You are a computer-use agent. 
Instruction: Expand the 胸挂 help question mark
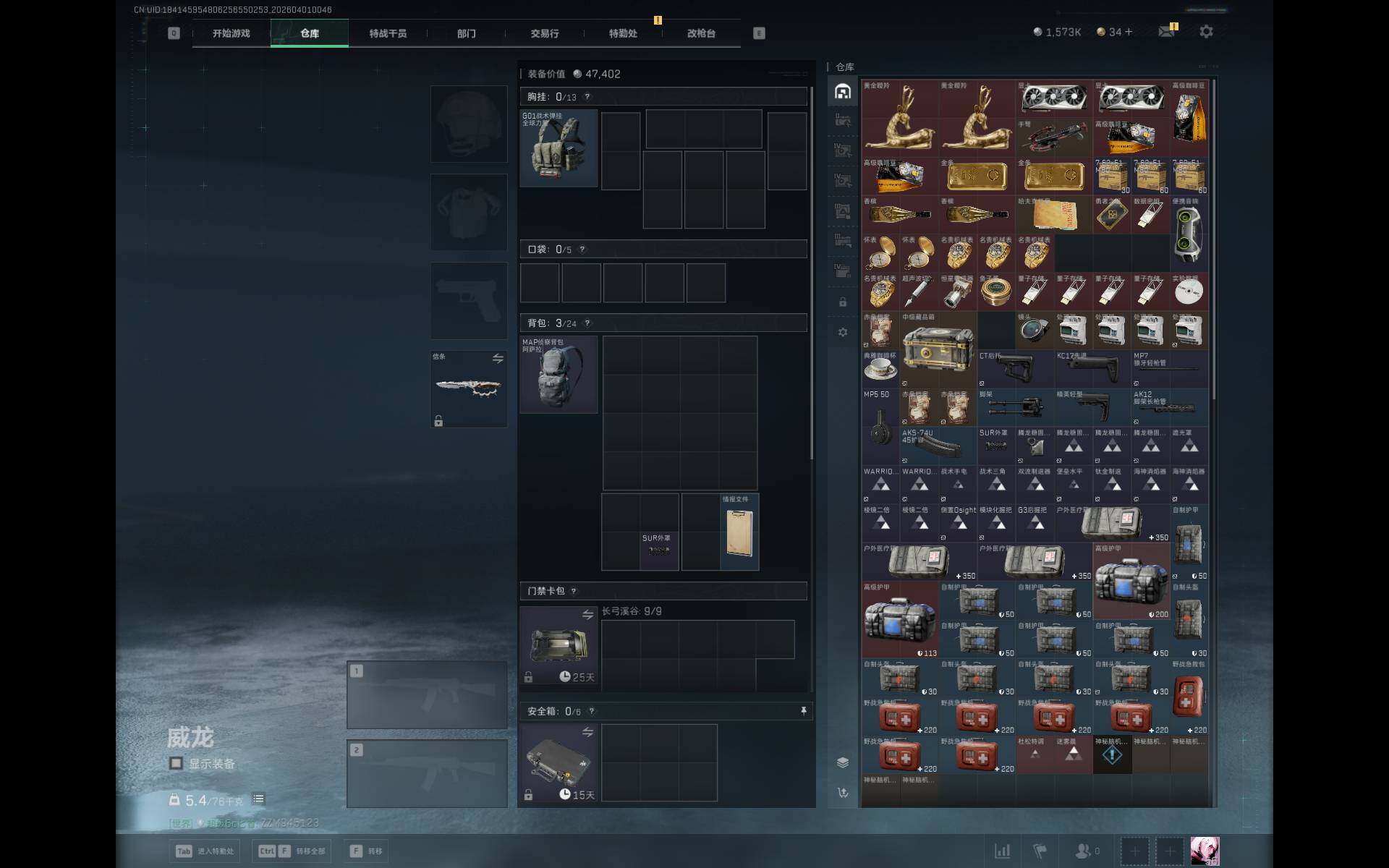click(587, 97)
